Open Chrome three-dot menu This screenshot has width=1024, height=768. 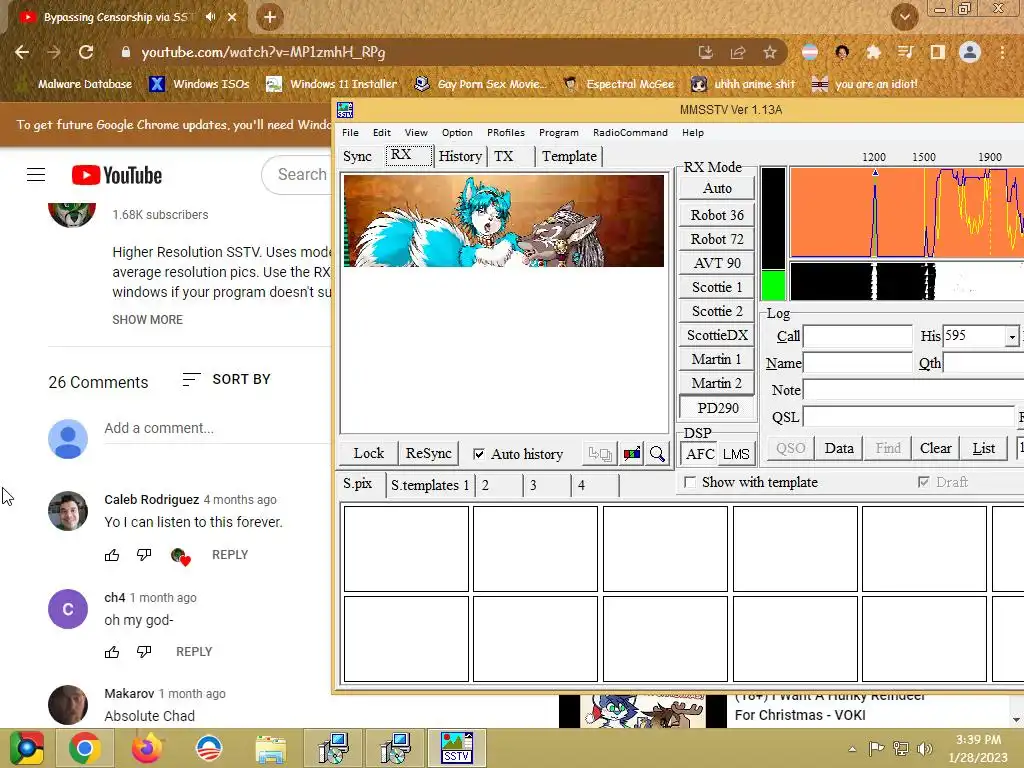[1002, 52]
